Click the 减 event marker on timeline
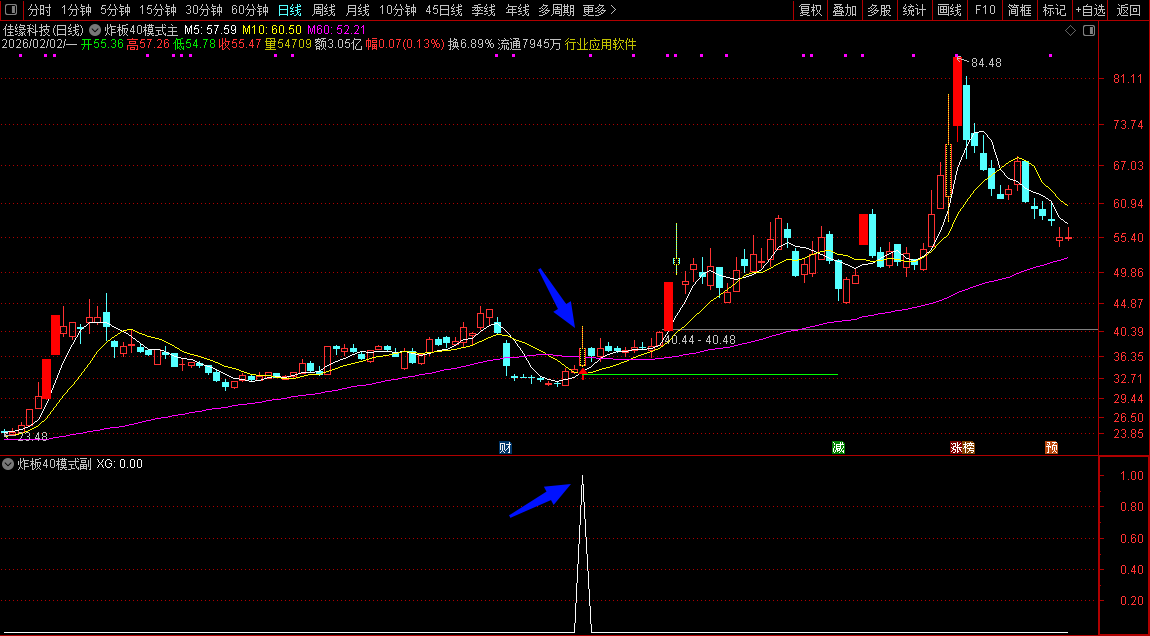The height and width of the screenshot is (636, 1150). coord(838,447)
